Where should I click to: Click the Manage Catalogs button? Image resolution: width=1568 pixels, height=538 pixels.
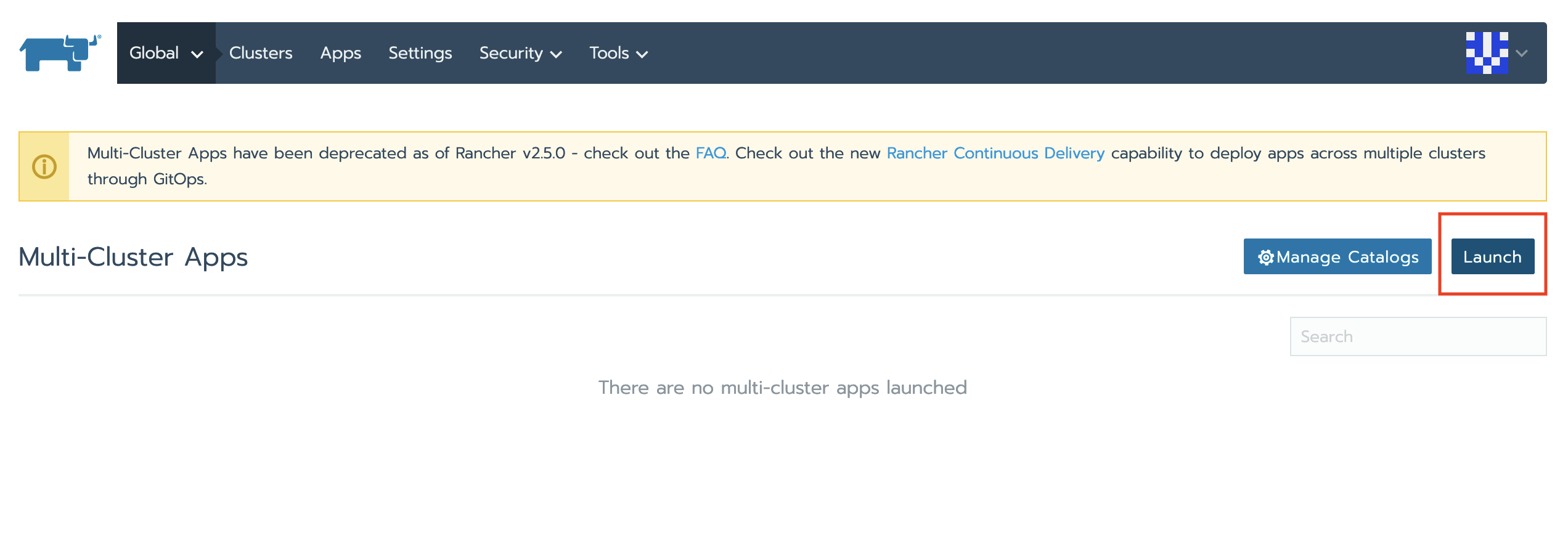point(1337,256)
